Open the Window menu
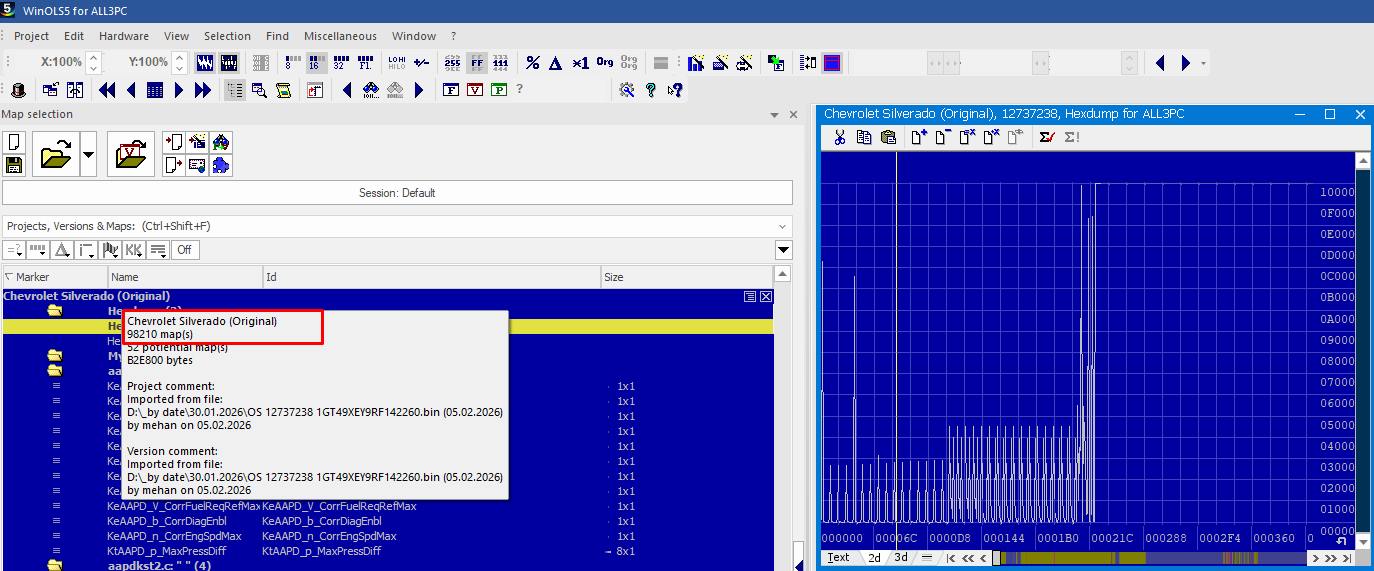Image resolution: width=1374 pixels, height=571 pixels. 414,36
